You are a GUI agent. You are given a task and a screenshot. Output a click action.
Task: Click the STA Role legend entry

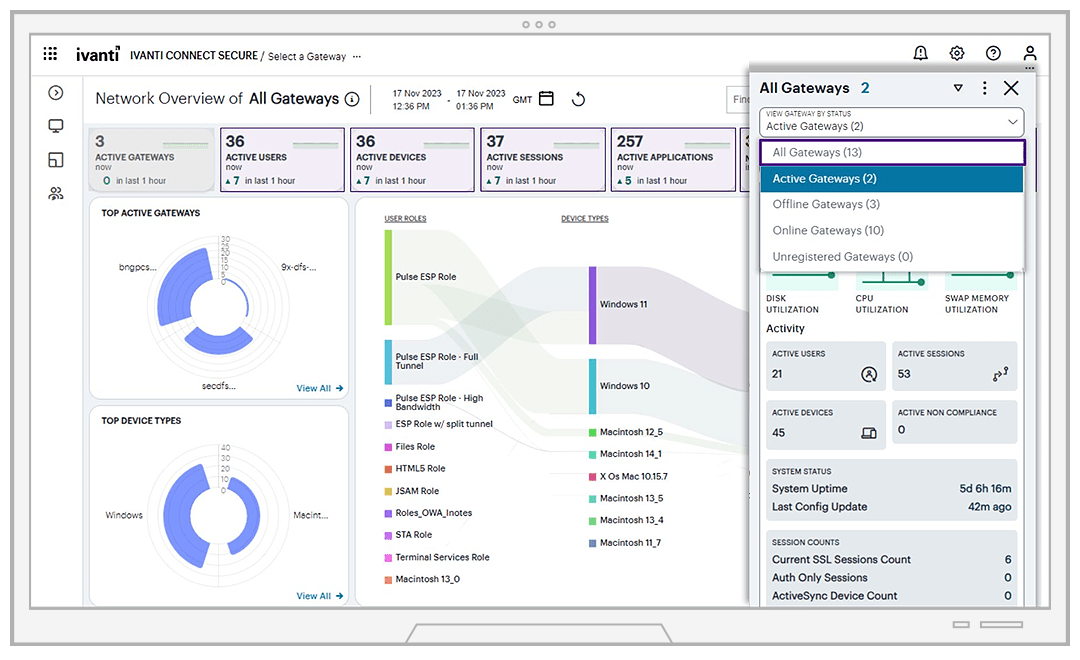[x=408, y=535]
